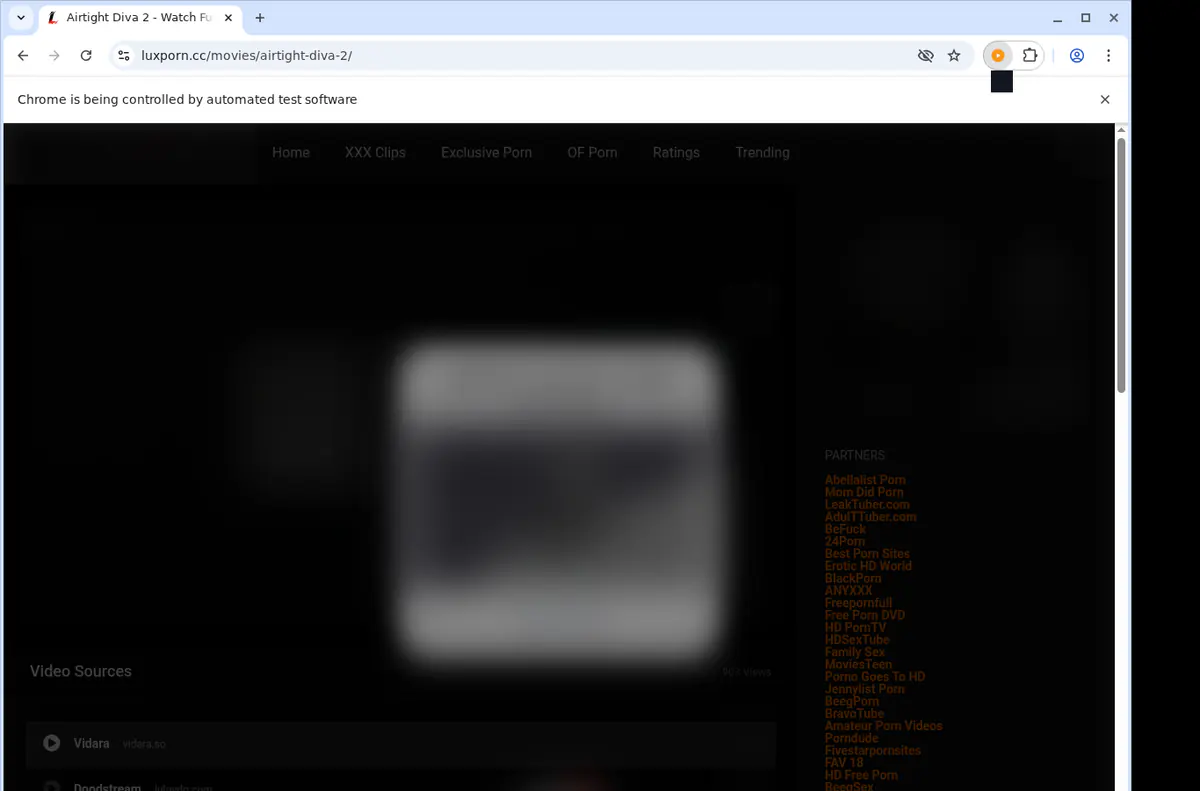Click the page's vertical scrollbar thumb
Viewport: 1200px width, 791px height.
point(1121,265)
